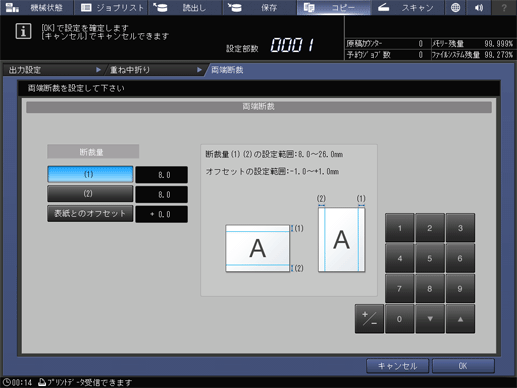
Task: Click the 断裁量 header label
Action: coord(93,152)
